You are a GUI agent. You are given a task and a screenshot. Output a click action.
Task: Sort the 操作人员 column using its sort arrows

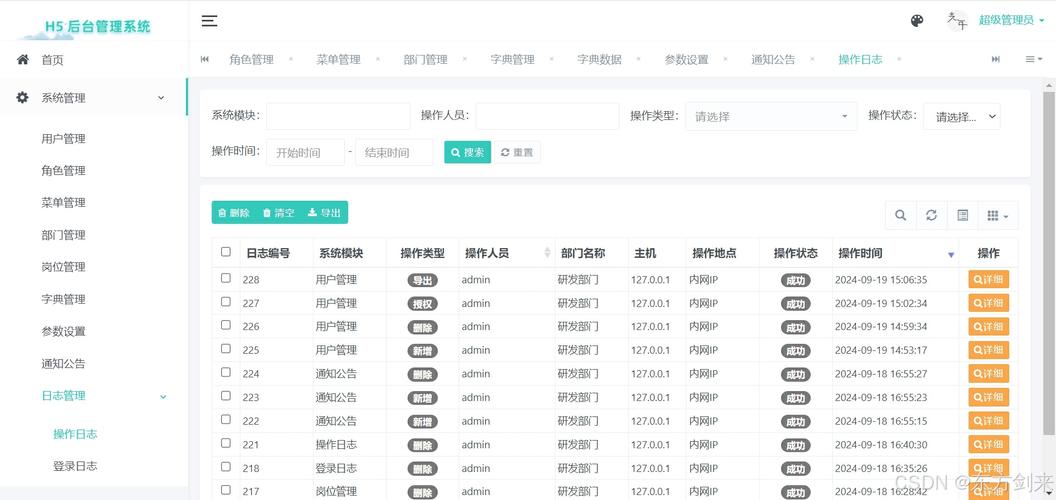pyautogui.click(x=547, y=253)
